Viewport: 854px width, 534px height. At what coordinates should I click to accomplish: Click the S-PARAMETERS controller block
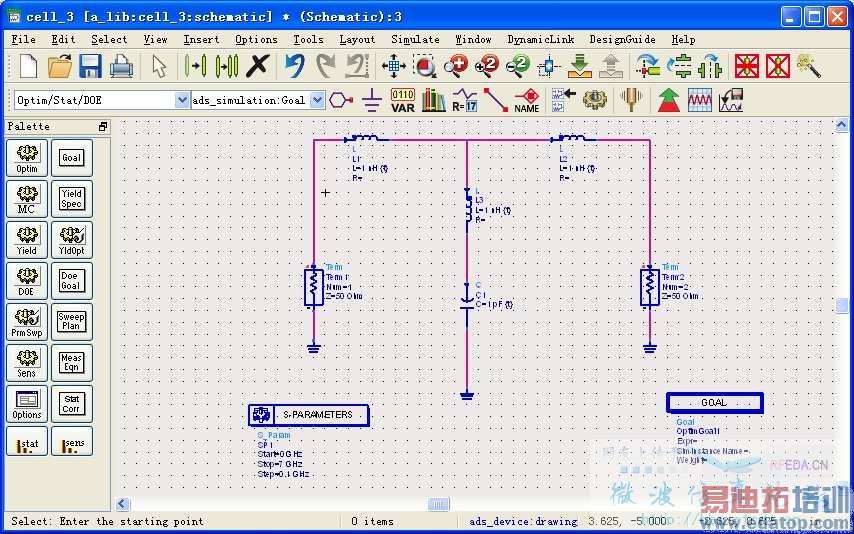point(309,415)
